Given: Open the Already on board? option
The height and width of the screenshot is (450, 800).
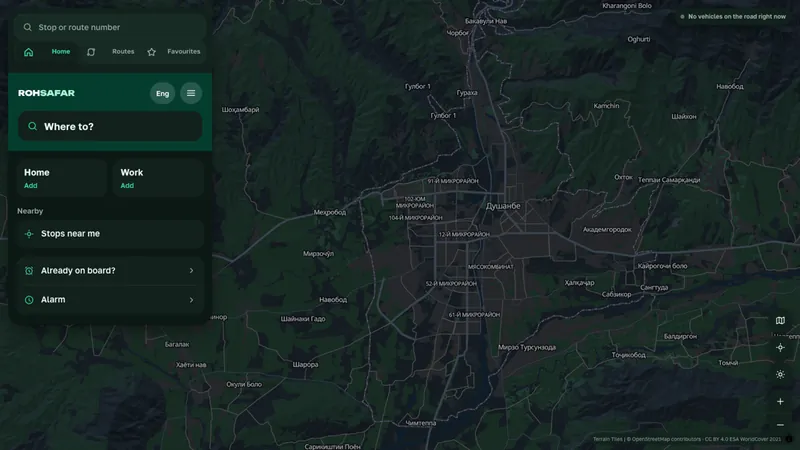Looking at the screenshot, I should point(110,270).
